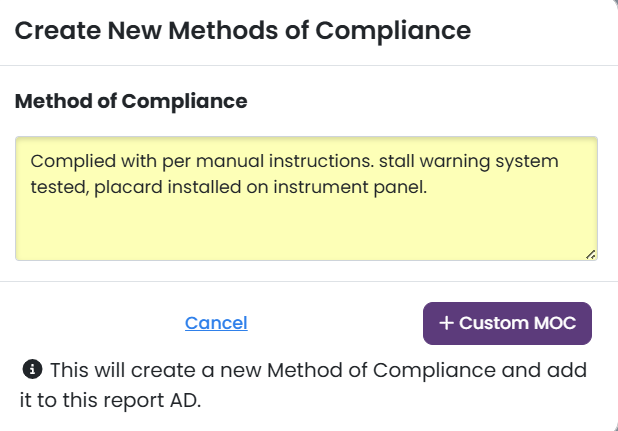Image resolution: width=618 pixels, height=431 pixels.
Task: Cancel creating the new method of compliance
Action: click(216, 323)
